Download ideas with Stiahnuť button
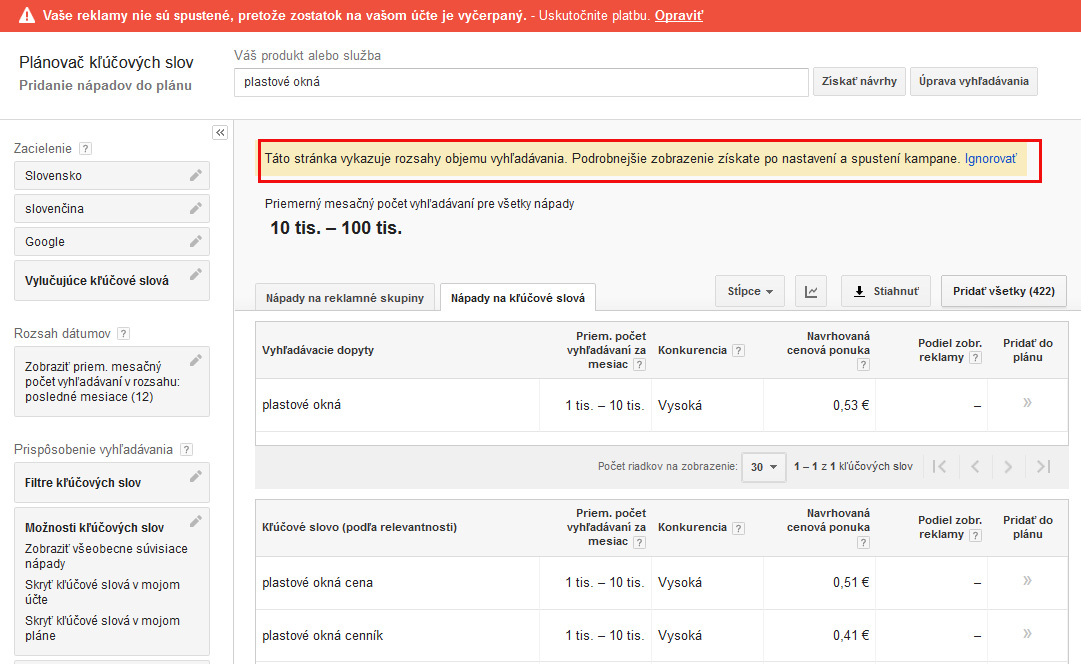 coord(886,291)
